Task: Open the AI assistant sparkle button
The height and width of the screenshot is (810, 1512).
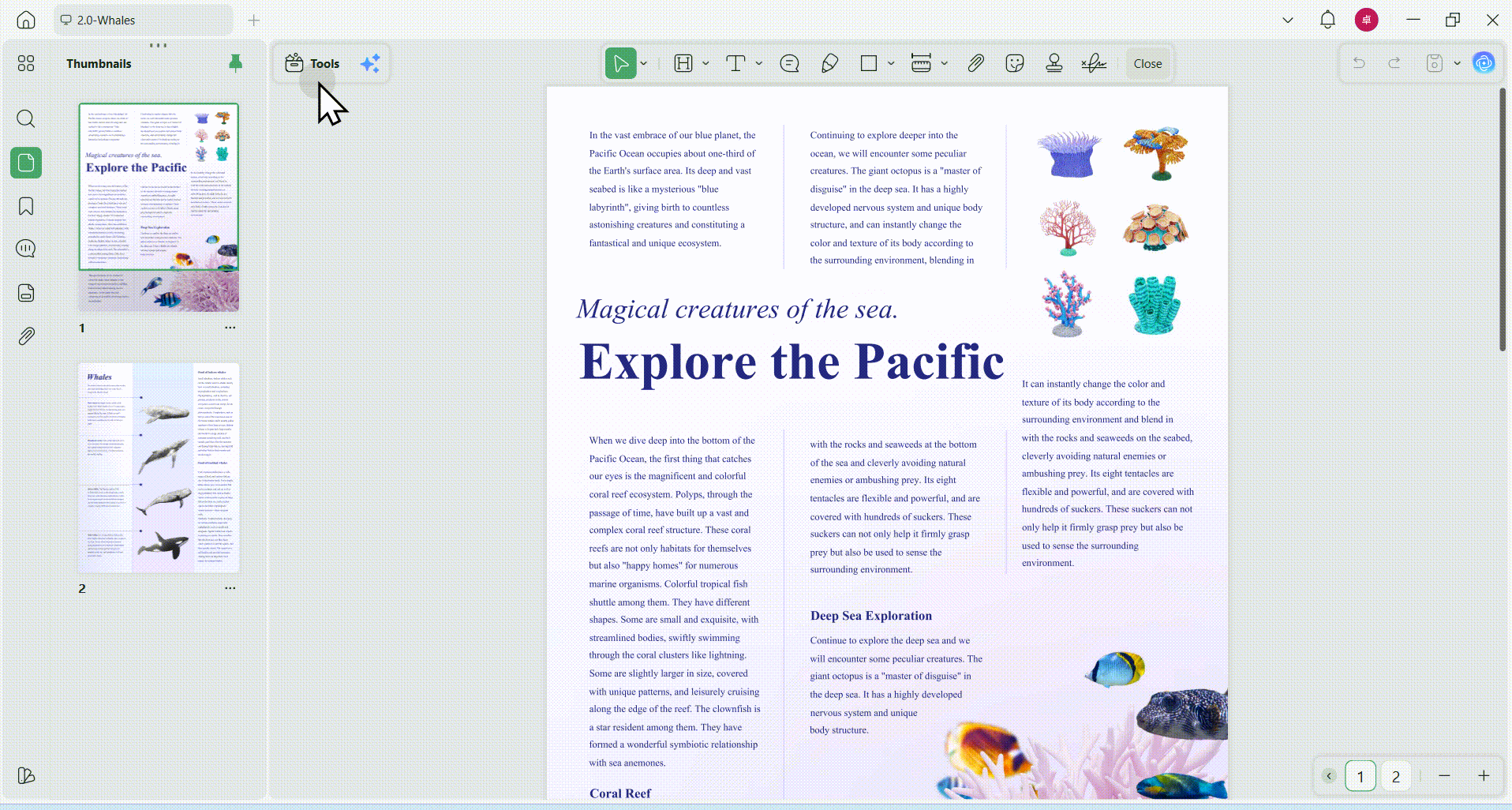Action: pyautogui.click(x=370, y=63)
